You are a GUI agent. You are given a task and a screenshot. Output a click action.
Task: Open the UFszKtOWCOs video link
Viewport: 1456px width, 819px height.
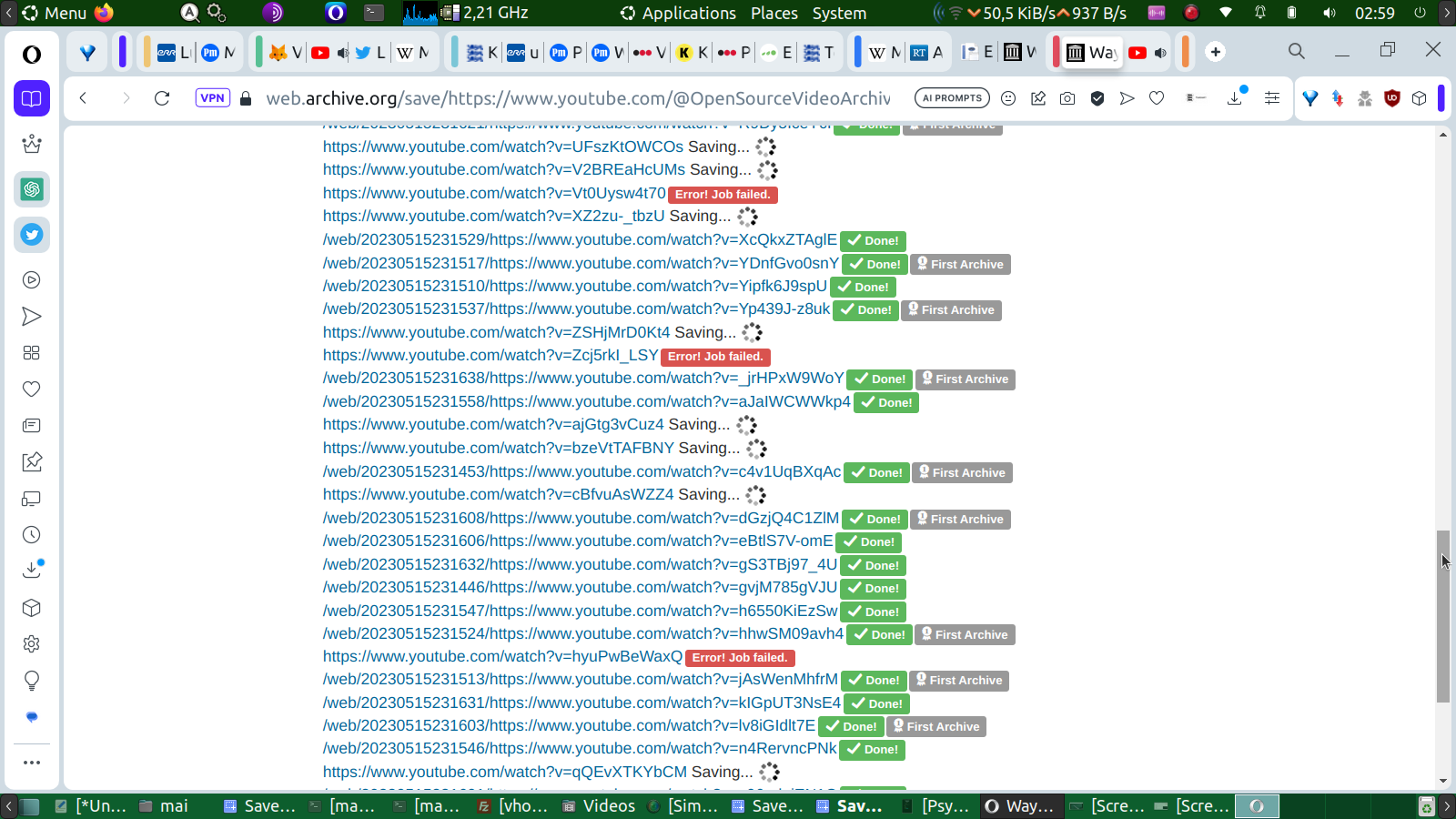click(x=503, y=147)
